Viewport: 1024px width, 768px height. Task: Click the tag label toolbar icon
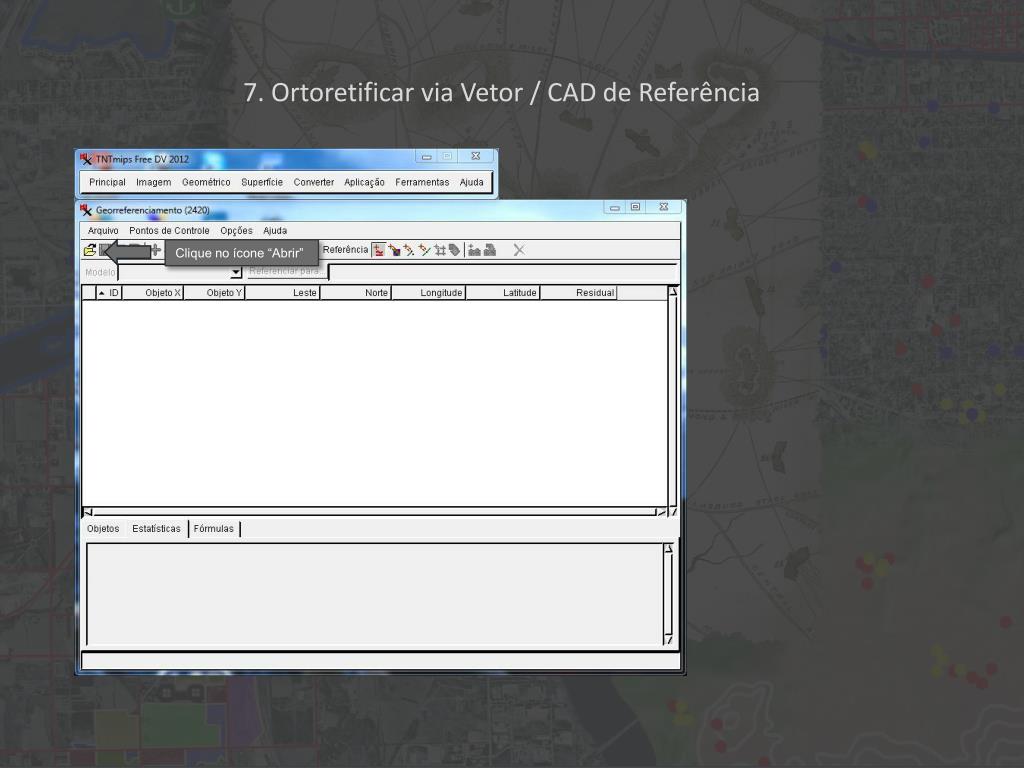coord(455,250)
